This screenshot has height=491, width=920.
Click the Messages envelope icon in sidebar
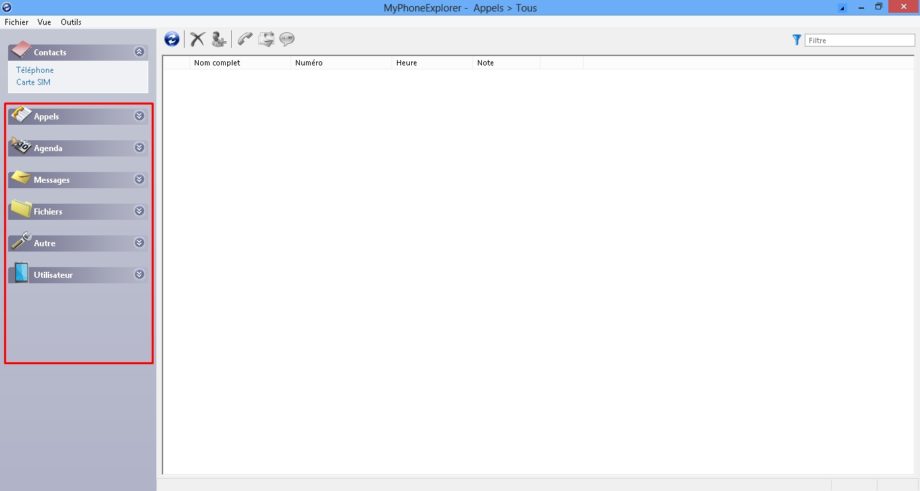click(20, 178)
